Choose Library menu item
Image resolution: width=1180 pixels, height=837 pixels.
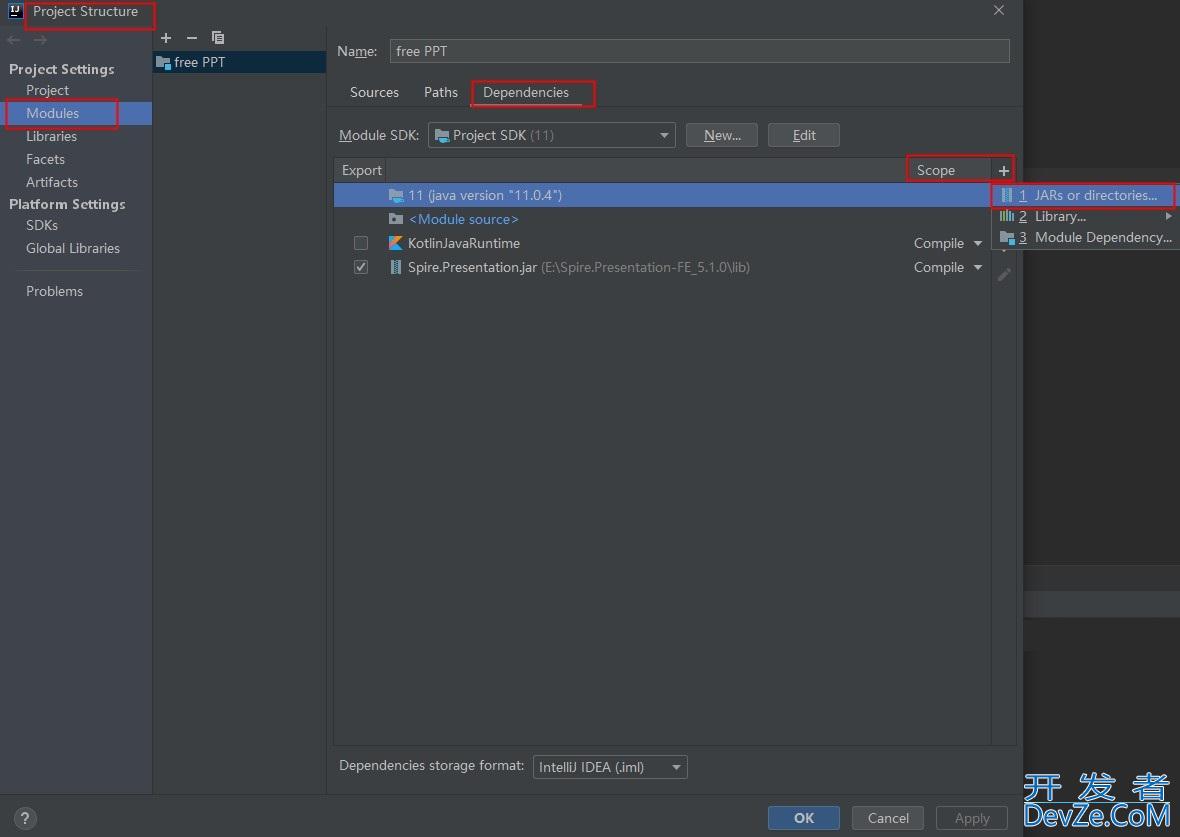click(1084, 216)
